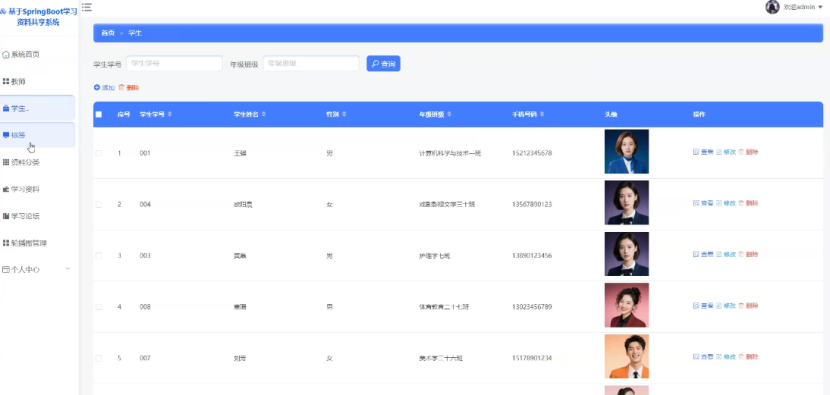Expand the 个人中心 submenu chevron
Viewport: 830px width, 395px height.
(x=67, y=269)
